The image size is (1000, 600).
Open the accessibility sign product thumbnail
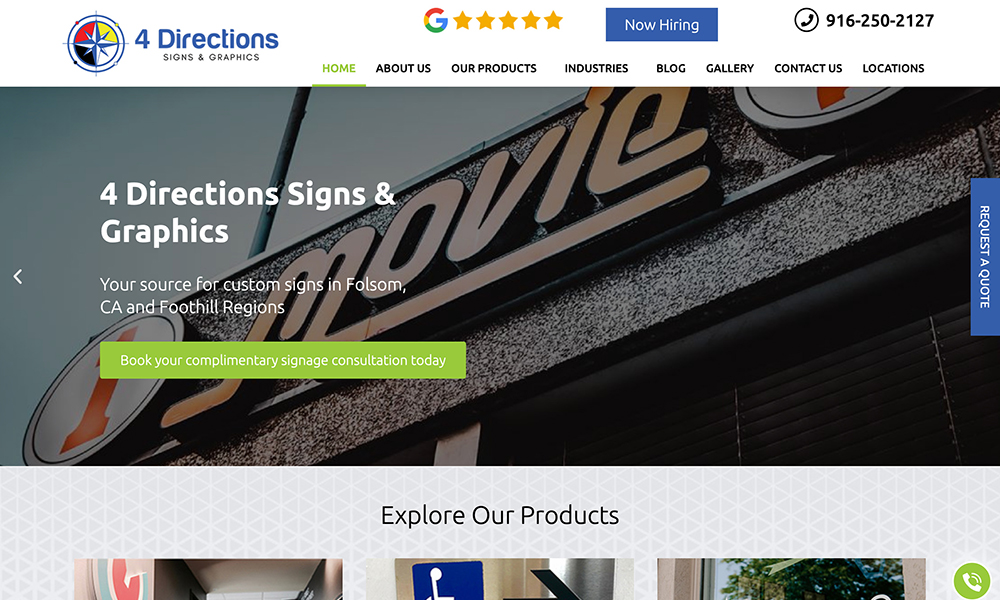click(499, 579)
